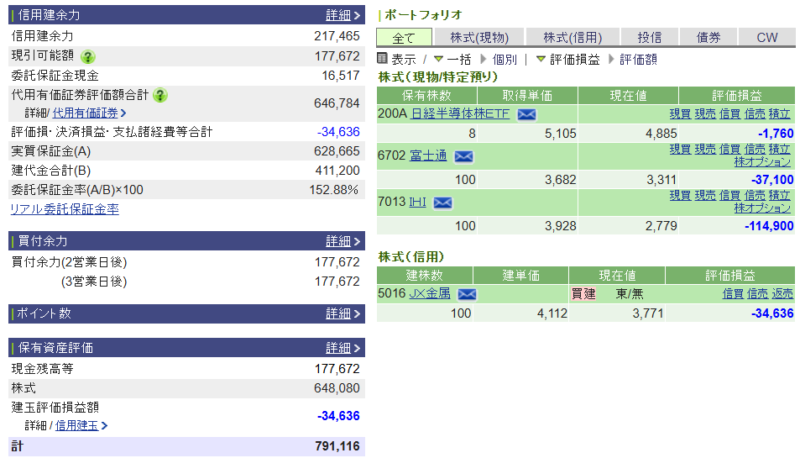Click the mail icon next to JX金属

[467, 294]
